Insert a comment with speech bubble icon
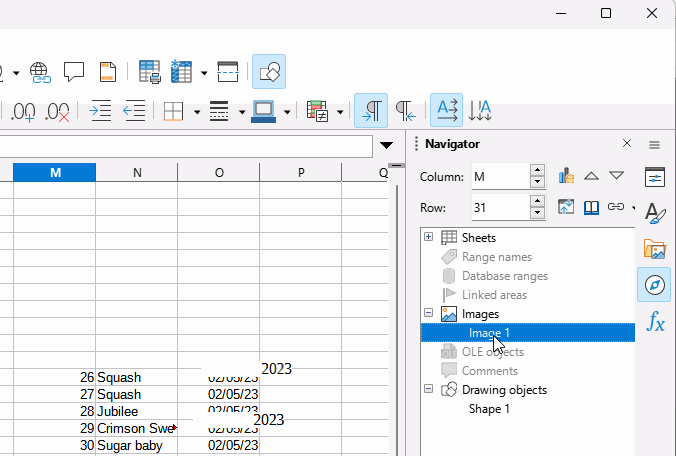Viewport: 676px width, 456px height. point(74,72)
